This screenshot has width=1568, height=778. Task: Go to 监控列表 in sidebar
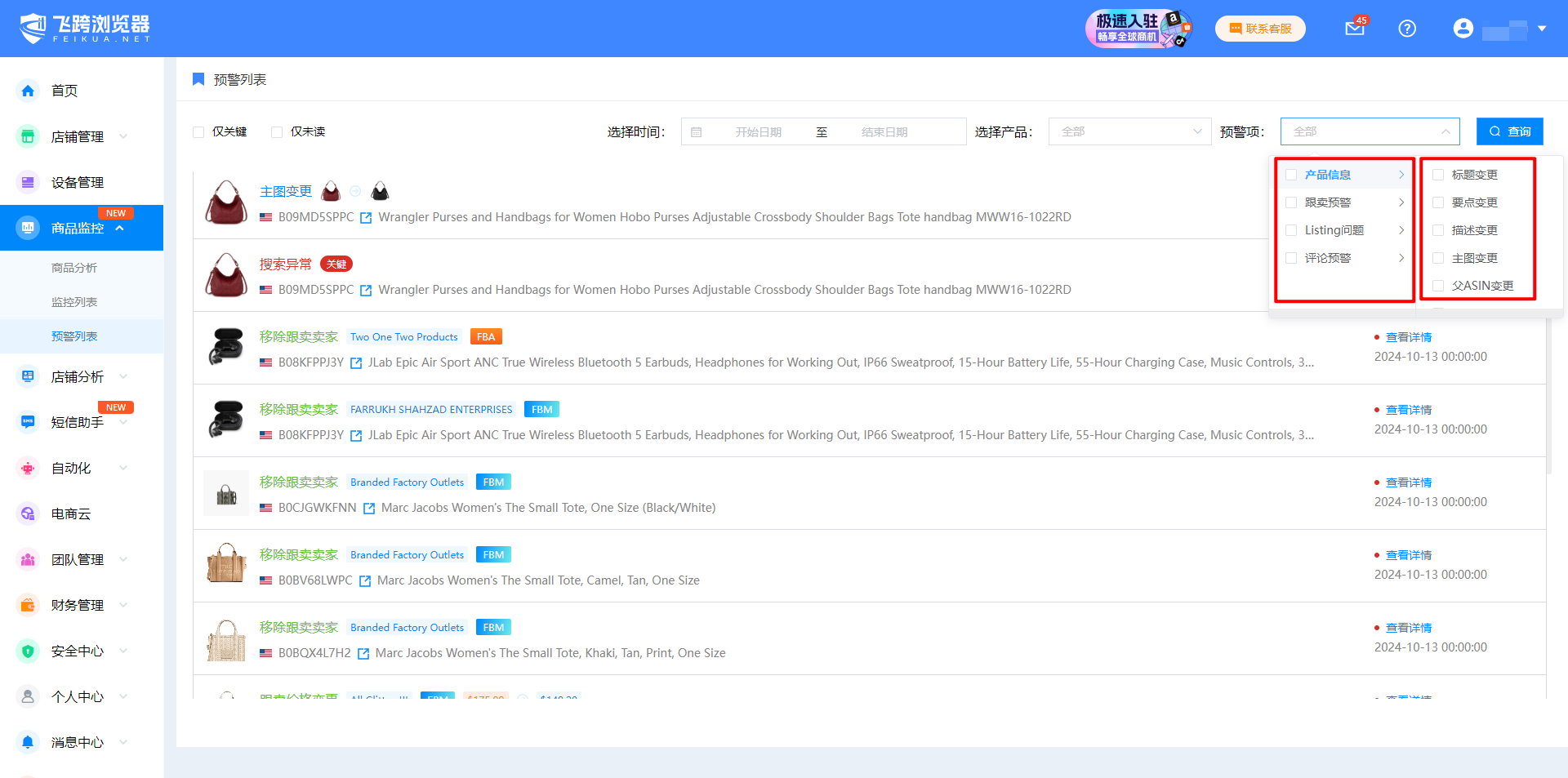(74, 302)
